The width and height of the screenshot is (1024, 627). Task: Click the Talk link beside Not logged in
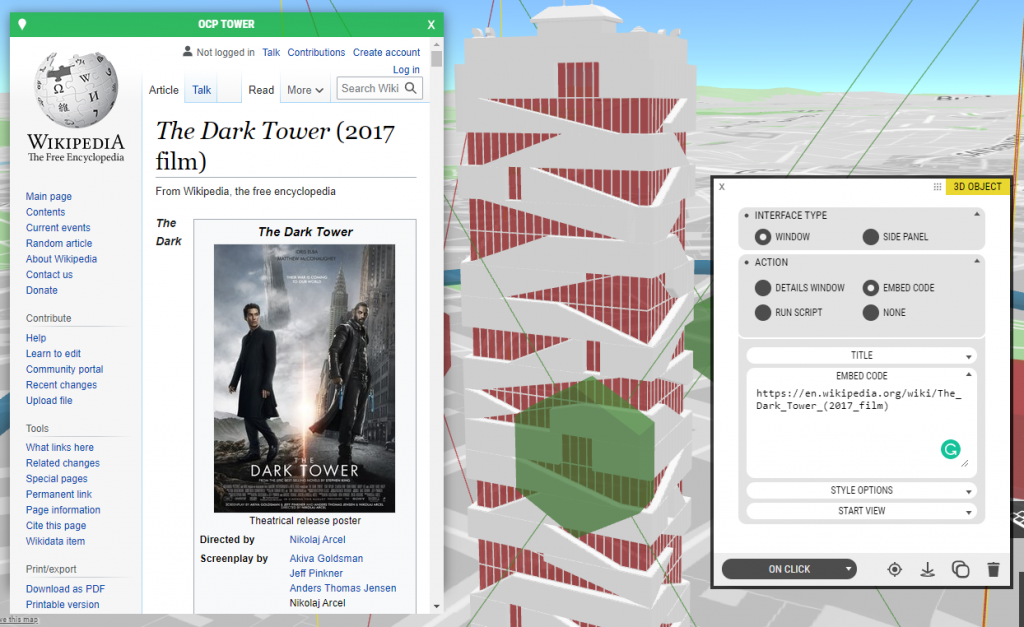pyautogui.click(x=271, y=52)
